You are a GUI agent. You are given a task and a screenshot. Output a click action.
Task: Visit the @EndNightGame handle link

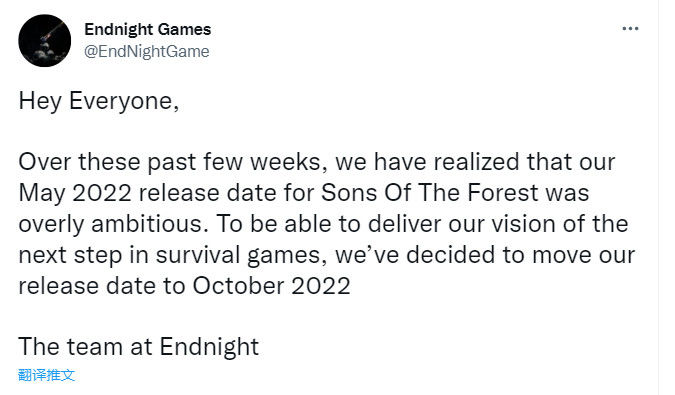(x=147, y=51)
